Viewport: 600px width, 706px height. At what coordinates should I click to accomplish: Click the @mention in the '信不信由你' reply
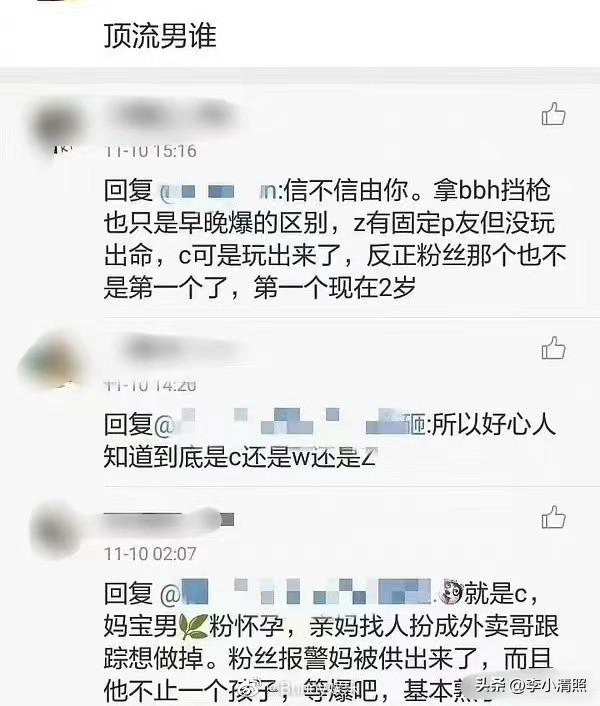[219, 192]
